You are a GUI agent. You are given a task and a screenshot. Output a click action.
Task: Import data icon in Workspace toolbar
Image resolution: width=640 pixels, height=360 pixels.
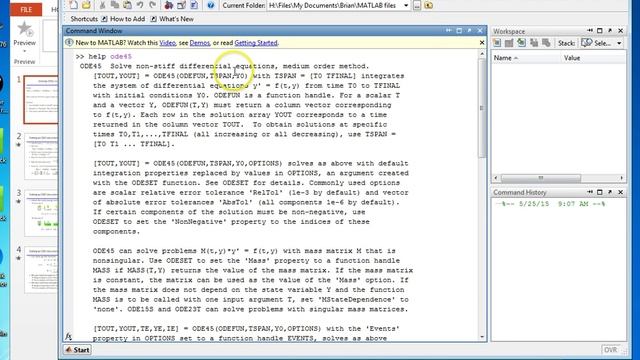521,42
